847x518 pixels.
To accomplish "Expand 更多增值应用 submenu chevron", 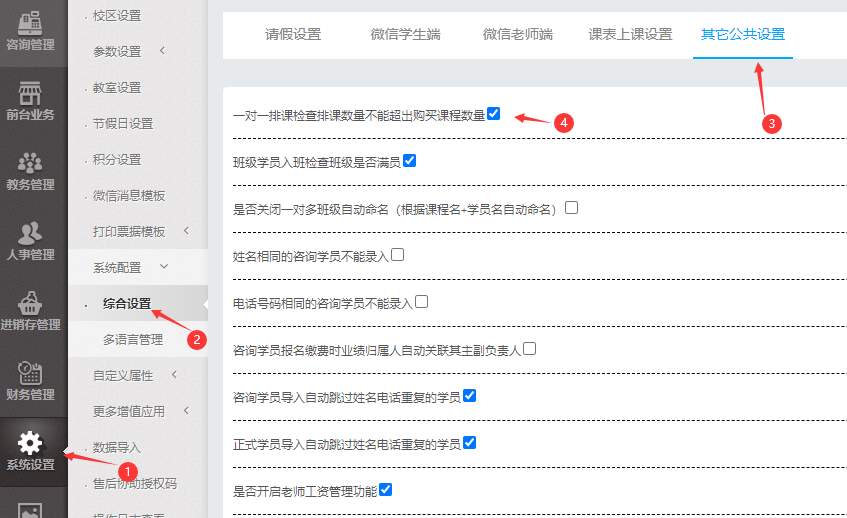I will 186,411.
